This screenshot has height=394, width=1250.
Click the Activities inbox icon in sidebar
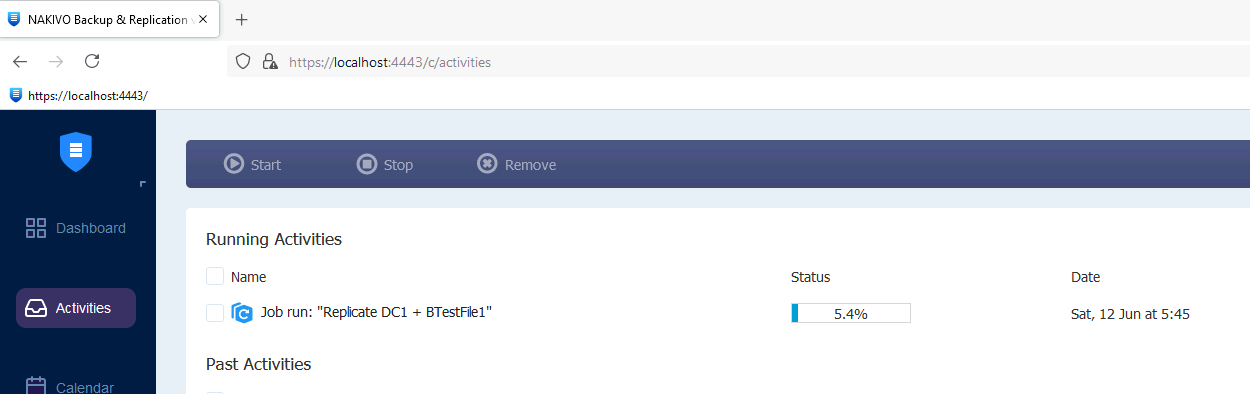(36, 308)
